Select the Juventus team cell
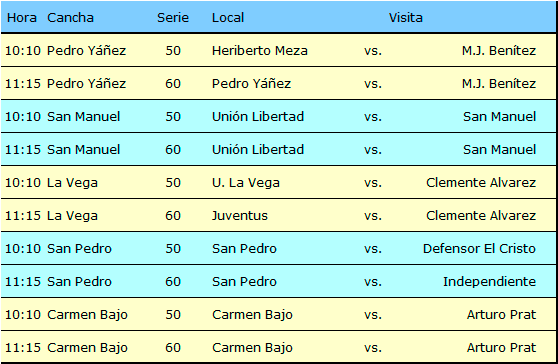 (239, 216)
